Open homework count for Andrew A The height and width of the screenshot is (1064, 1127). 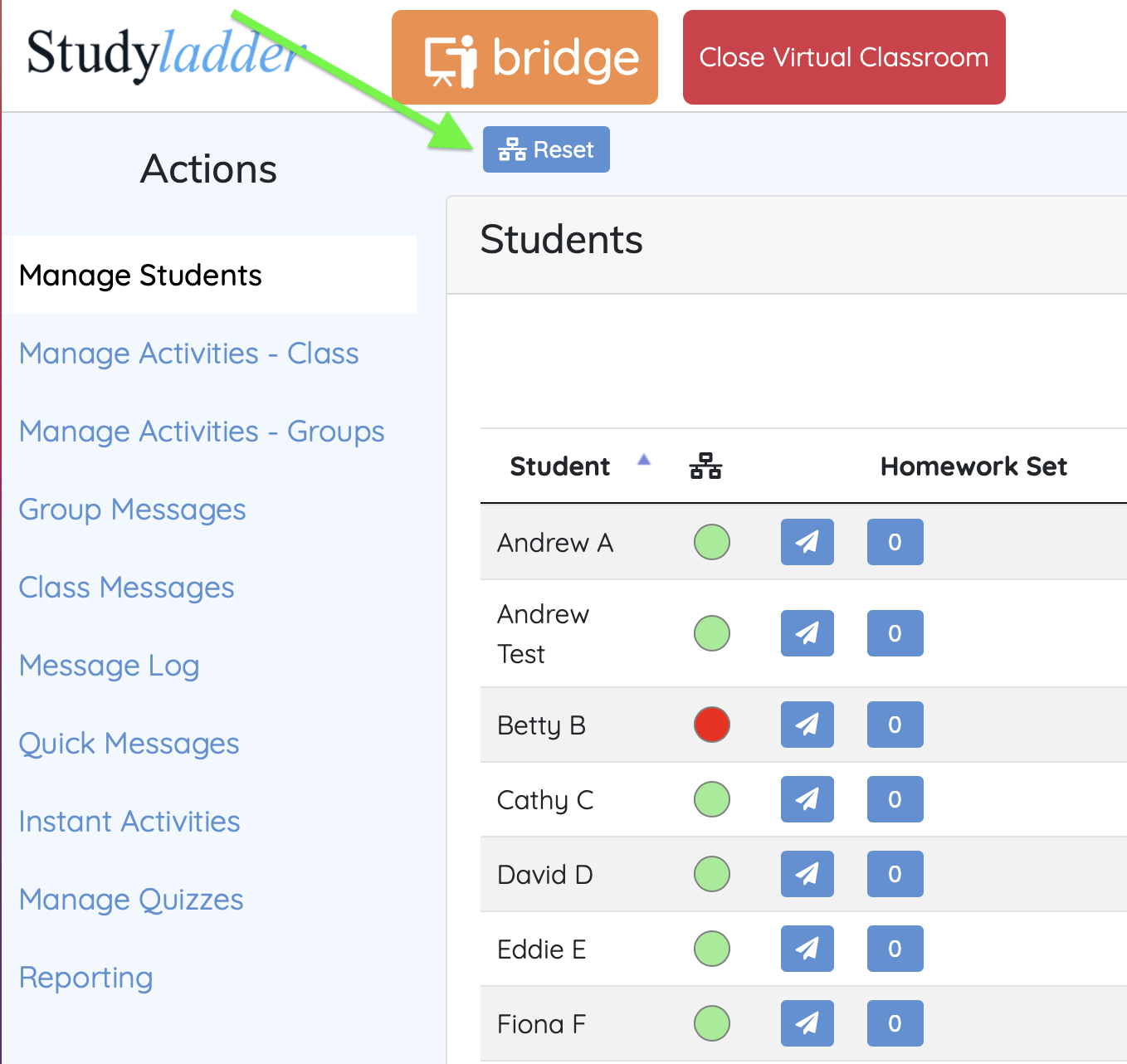[895, 542]
